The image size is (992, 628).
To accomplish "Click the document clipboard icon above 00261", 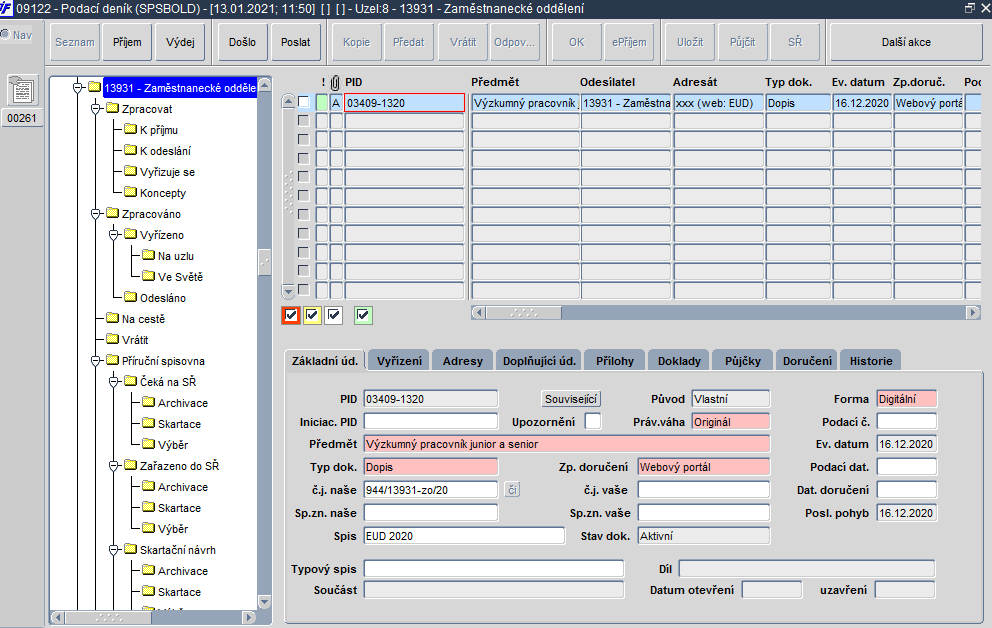I will coord(22,90).
